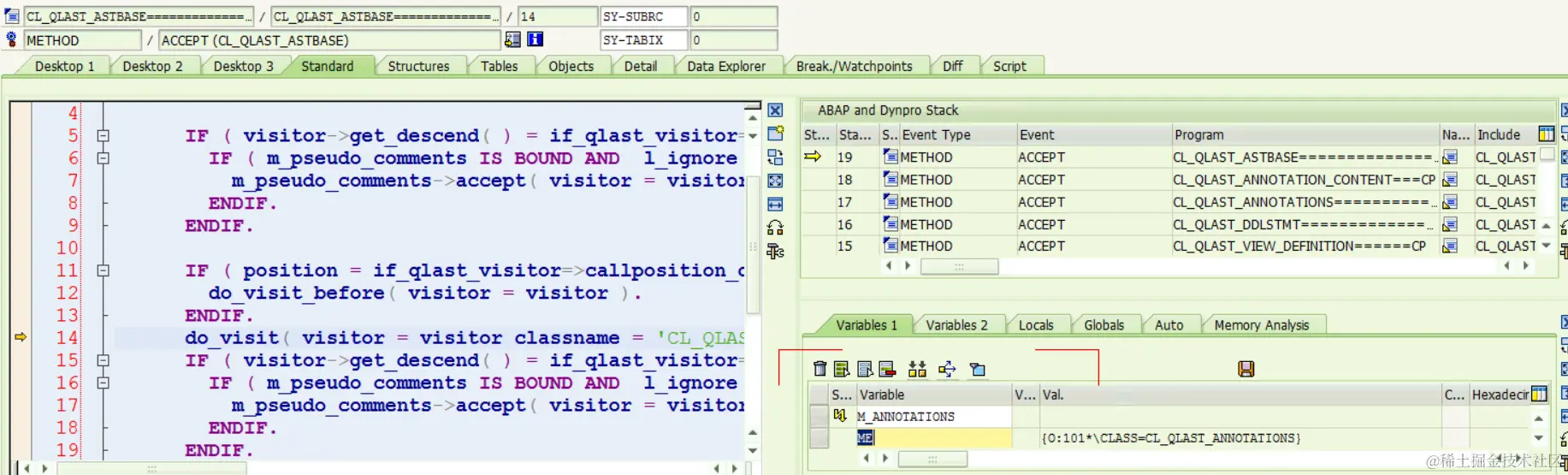Click the replace/swap tool icon beside the editor
Screen dimensions: 1568x475
pos(775,157)
